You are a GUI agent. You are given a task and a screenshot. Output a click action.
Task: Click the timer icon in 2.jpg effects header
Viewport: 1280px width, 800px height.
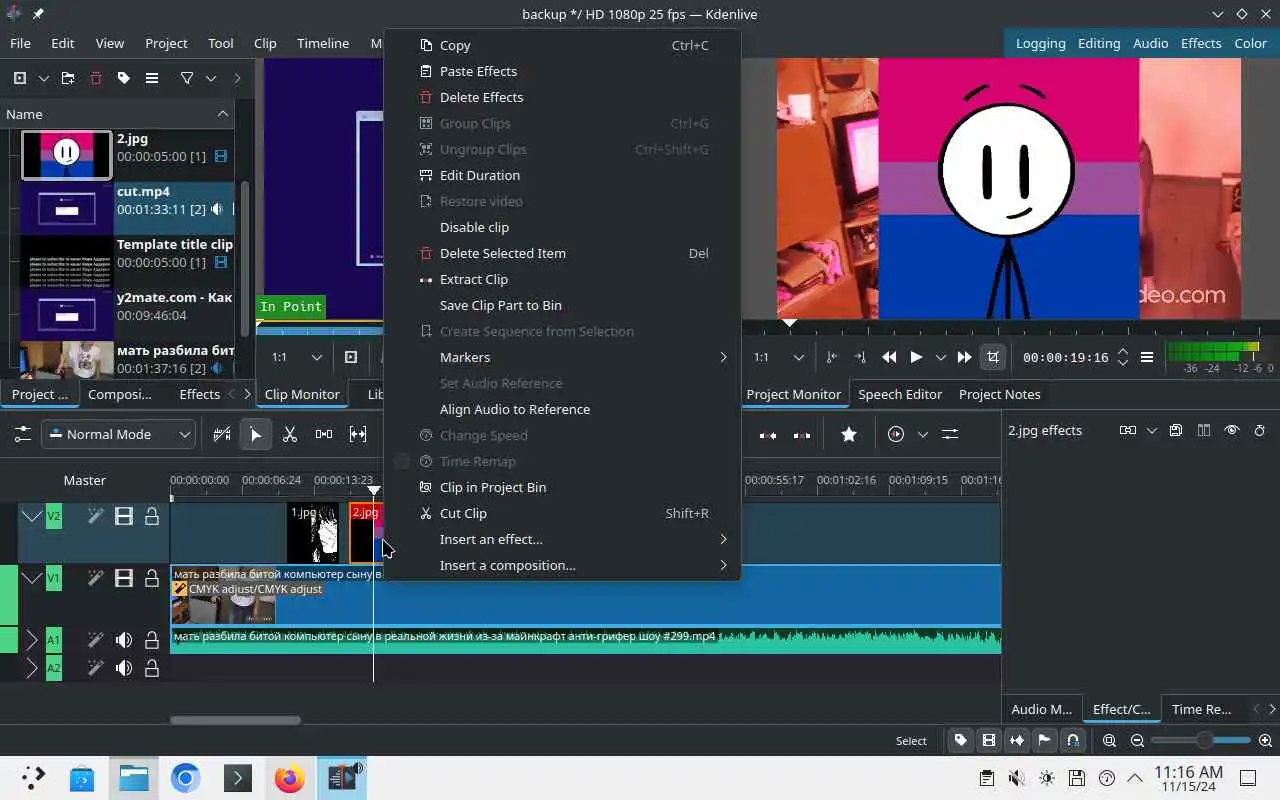tap(1260, 430)
